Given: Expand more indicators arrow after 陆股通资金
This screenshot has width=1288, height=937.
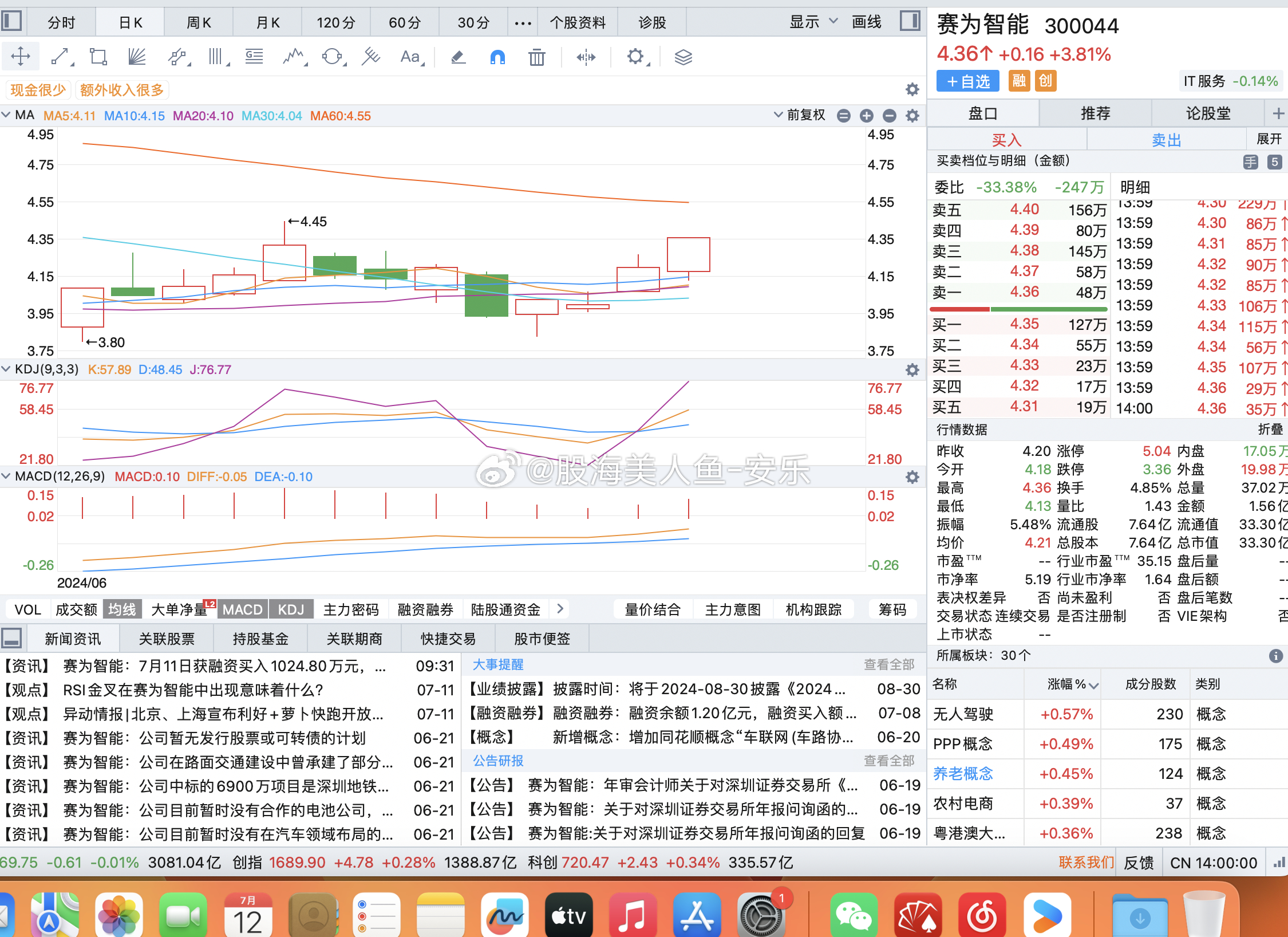Looking at the screenshot, I should tap(560, 608).
